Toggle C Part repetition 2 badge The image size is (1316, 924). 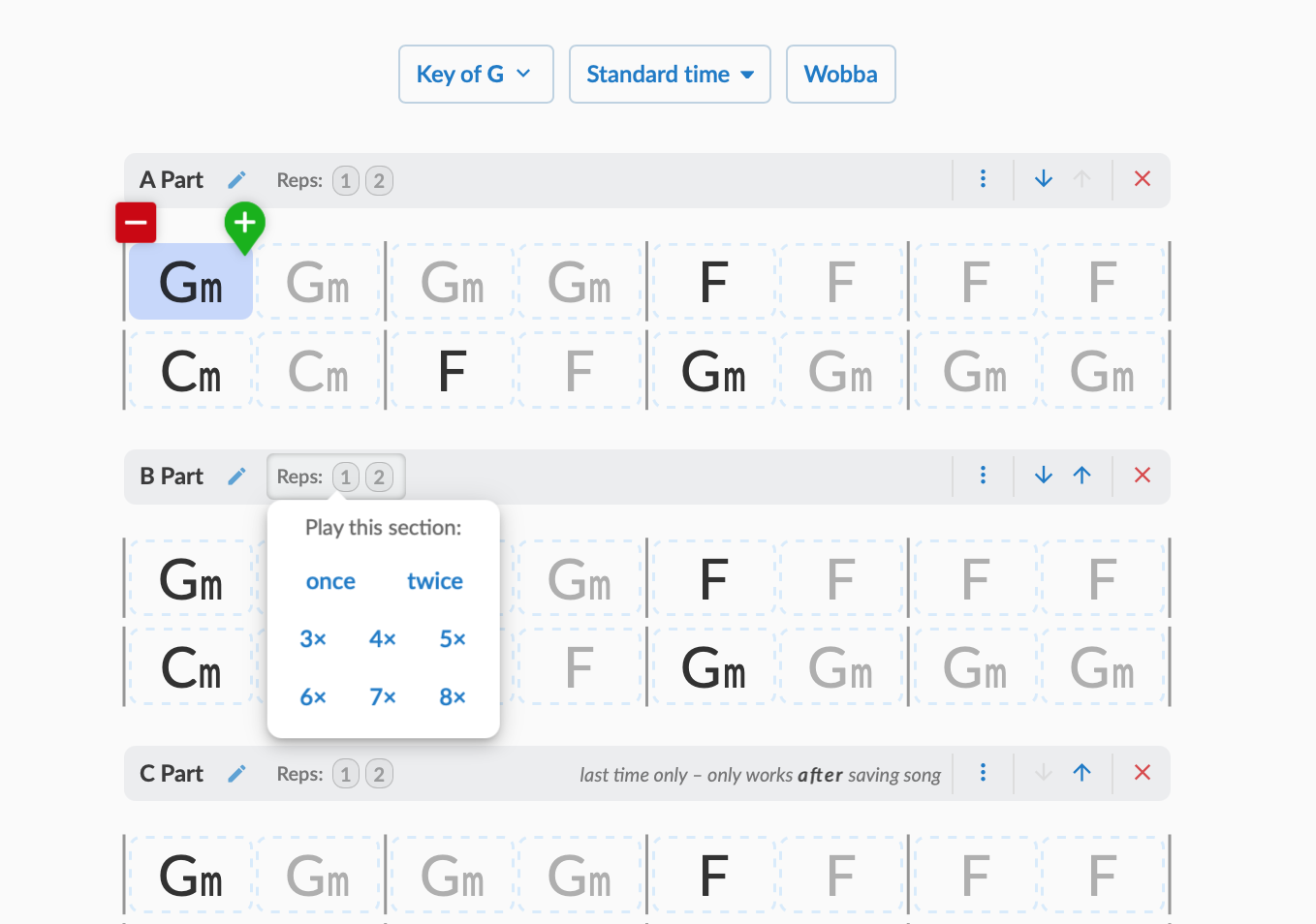(x=379, y=775)
